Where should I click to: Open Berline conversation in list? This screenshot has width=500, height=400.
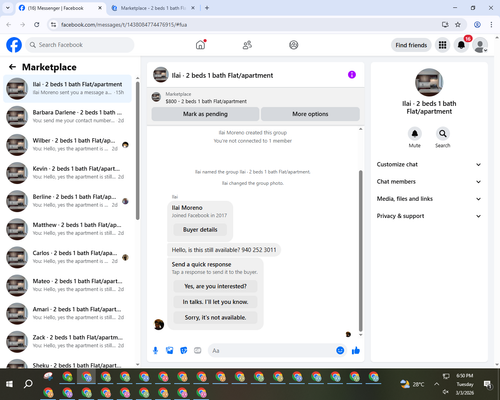[68, 201]
